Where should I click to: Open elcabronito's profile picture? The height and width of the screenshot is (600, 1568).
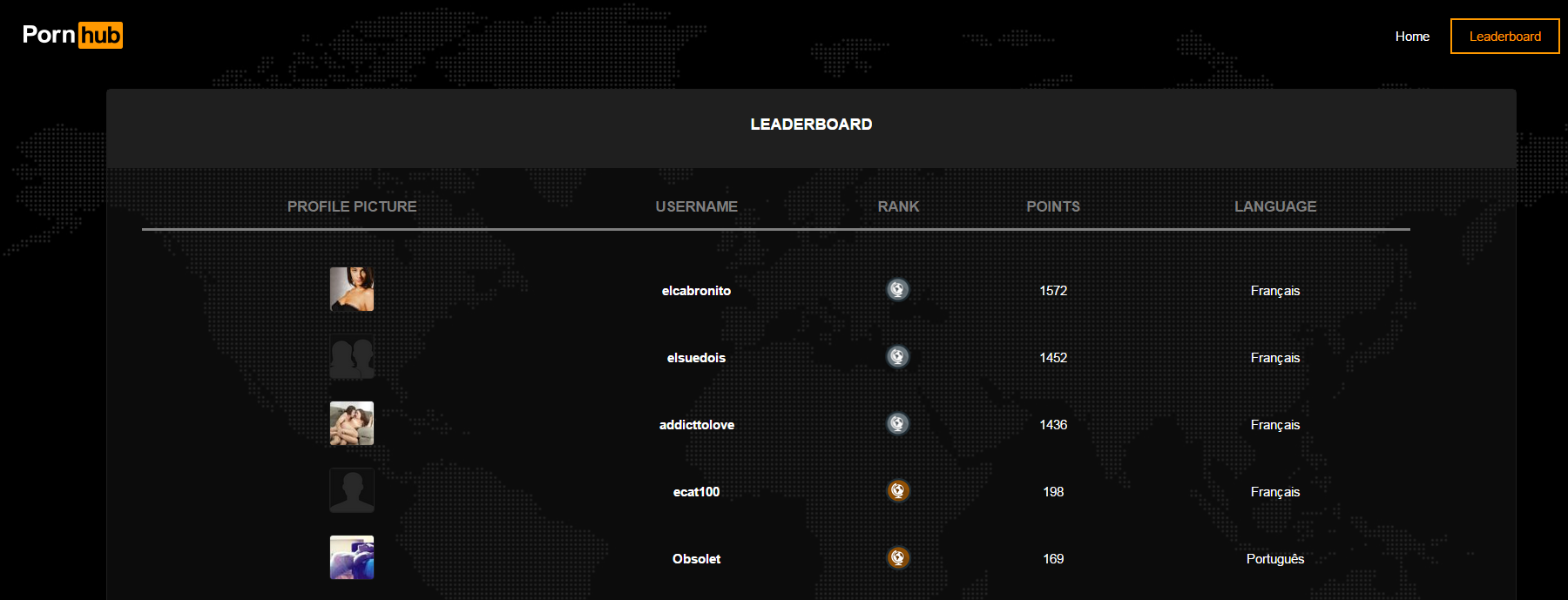[352, 289]
